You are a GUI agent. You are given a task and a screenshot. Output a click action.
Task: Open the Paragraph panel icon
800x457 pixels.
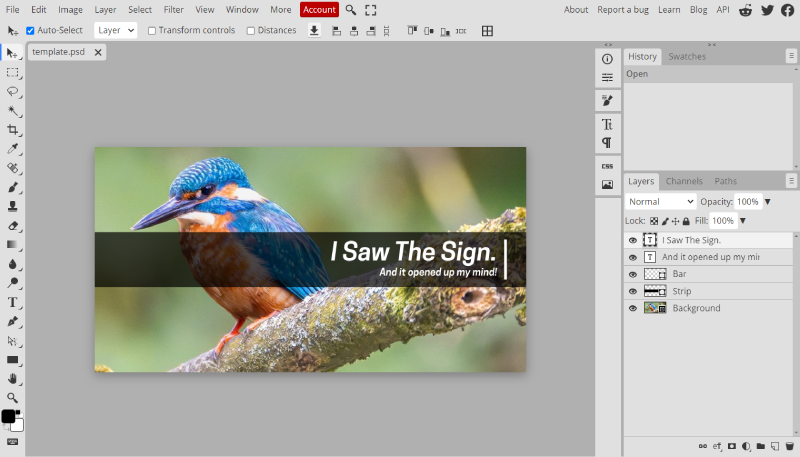[607, 143]
